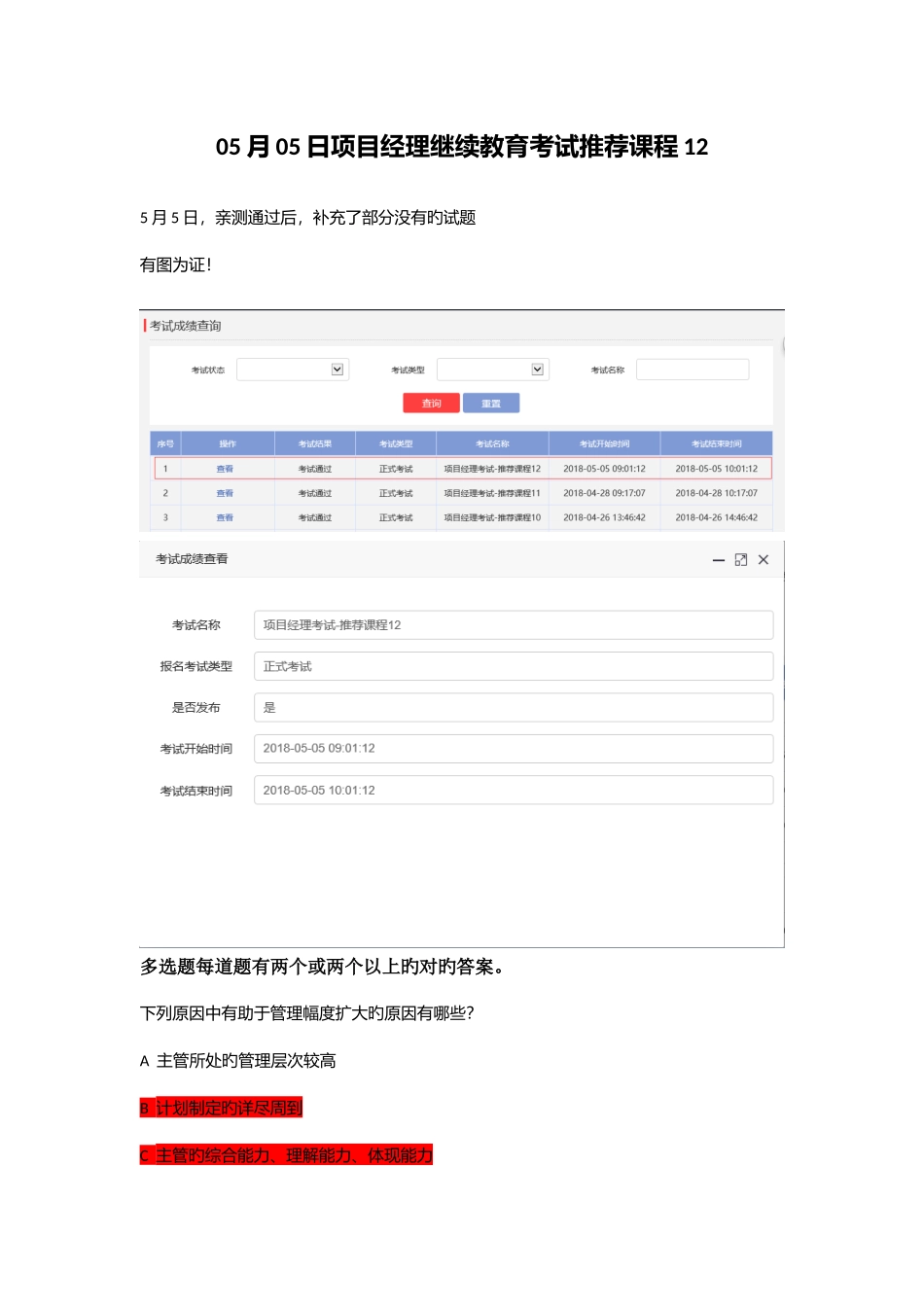Click end time 2018-04-26 14:46:42
This screenshot has height=1307, width=924.
click(717, 517)
